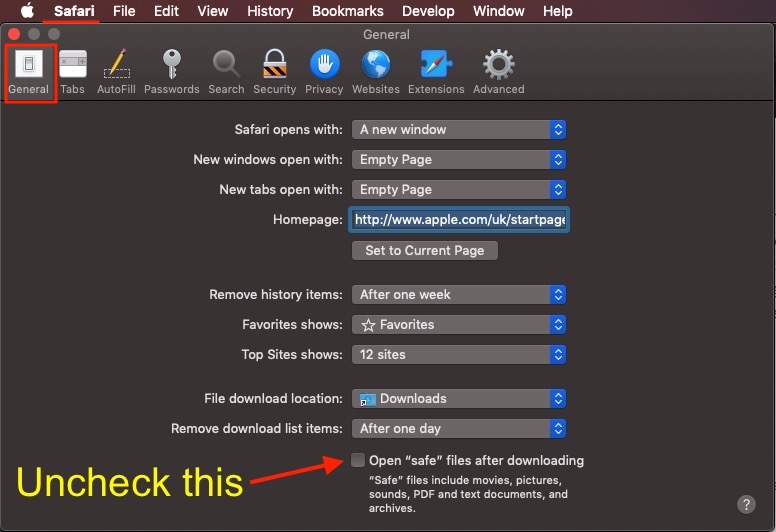Expand the New tabs open with dropdown
Image resolution: width=776 pixels, height=532 pixels.
pyautogui.click(x=459, y=190)
